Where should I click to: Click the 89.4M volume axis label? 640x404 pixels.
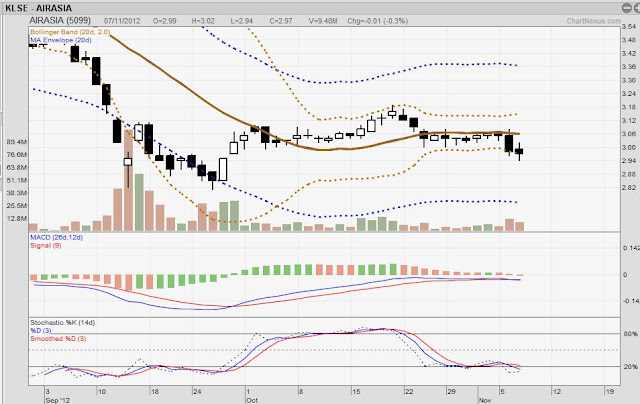click(x=17, y=142)
